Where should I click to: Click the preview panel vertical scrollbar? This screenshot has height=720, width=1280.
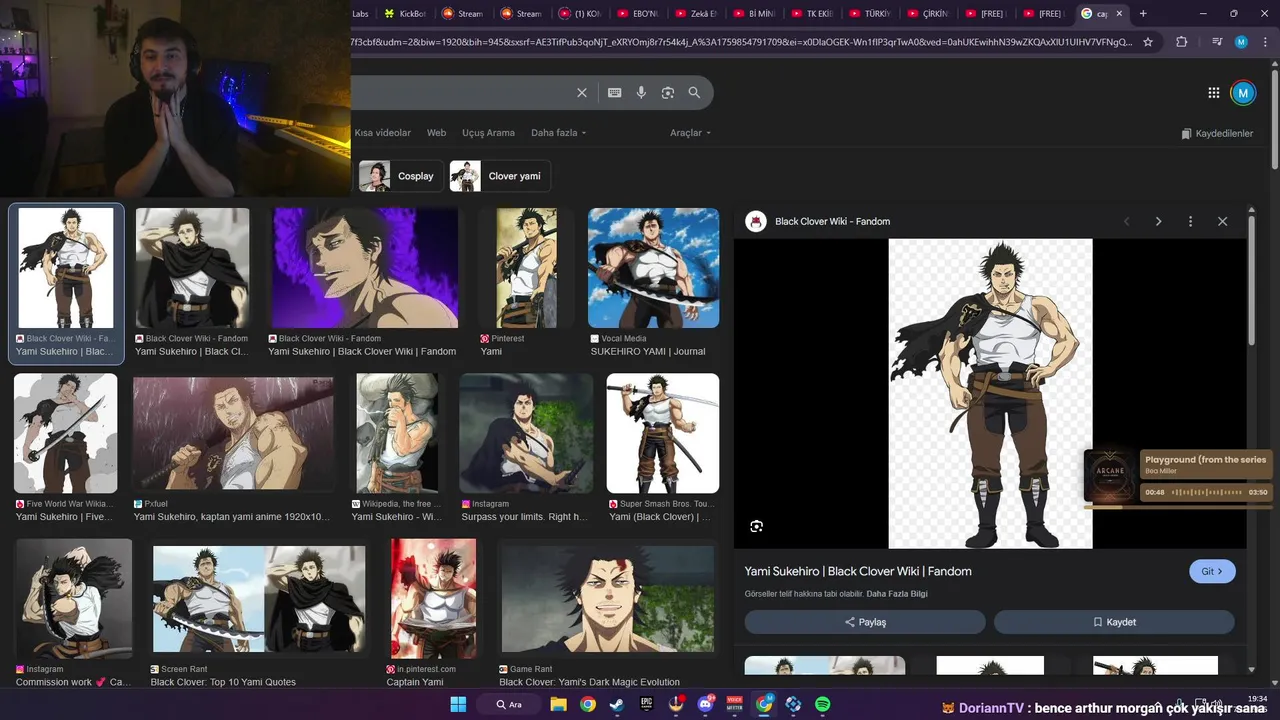[1251, 280]
